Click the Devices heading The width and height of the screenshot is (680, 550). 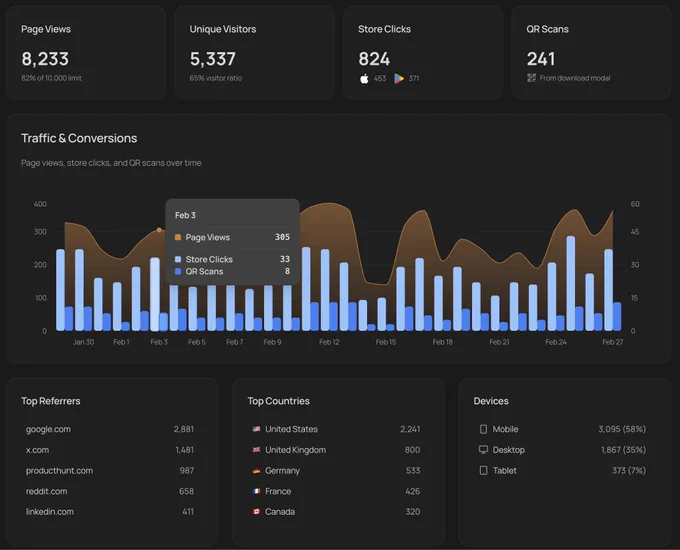click(491, 401)
